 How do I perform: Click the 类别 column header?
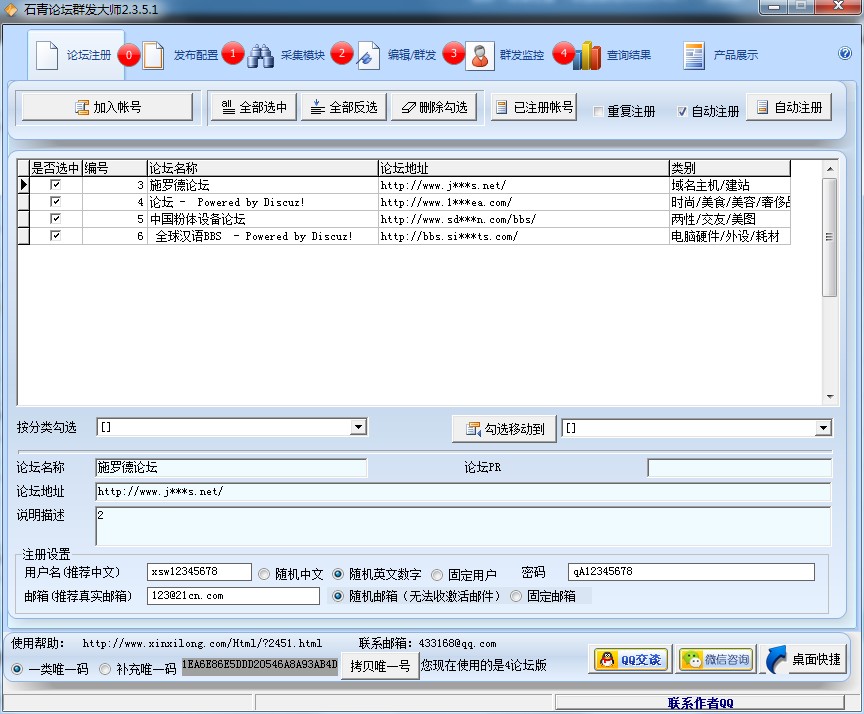click(729, 168)
